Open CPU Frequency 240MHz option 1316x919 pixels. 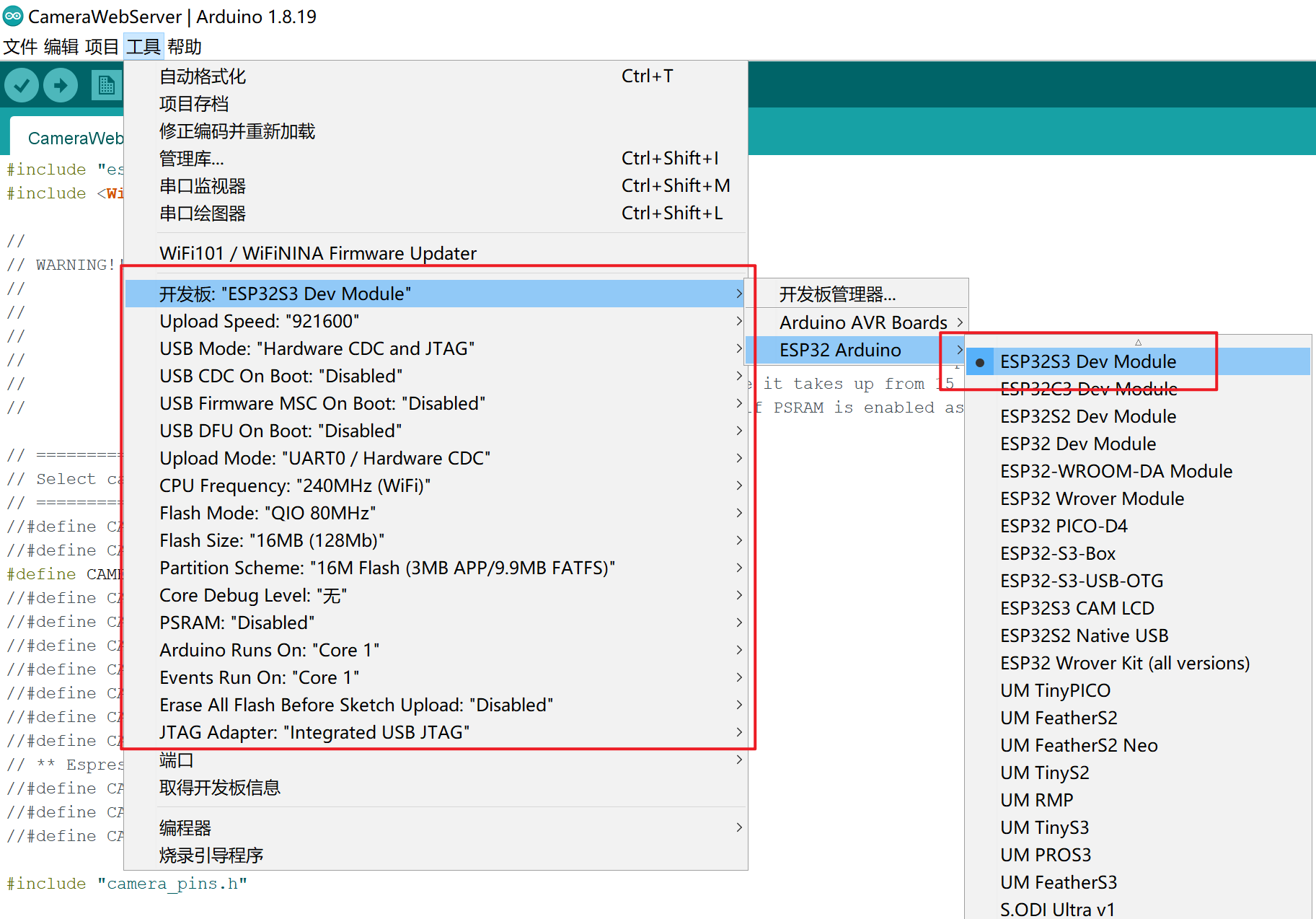pos(436,485)
